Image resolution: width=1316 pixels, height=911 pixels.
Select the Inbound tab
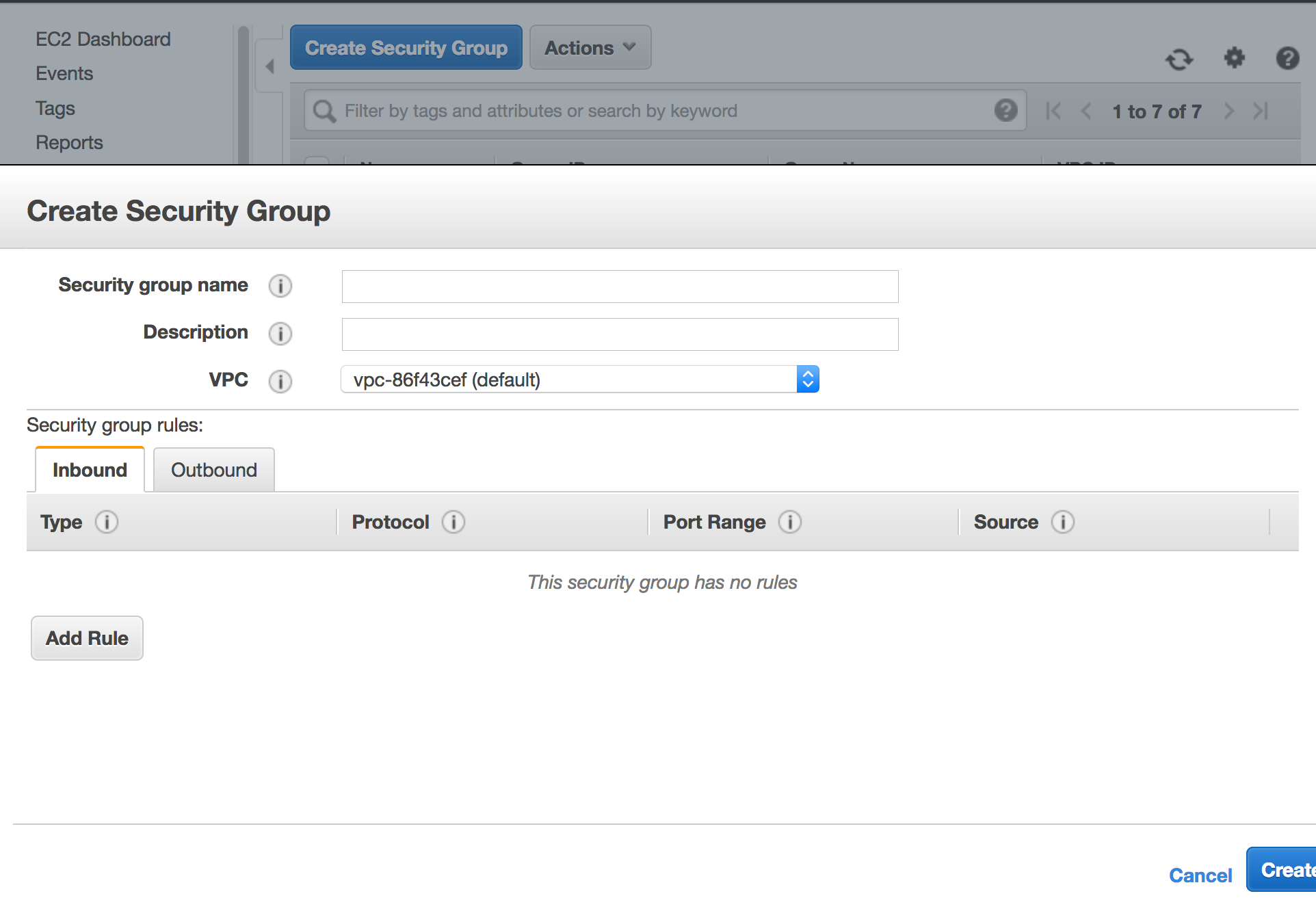(90, 471)
